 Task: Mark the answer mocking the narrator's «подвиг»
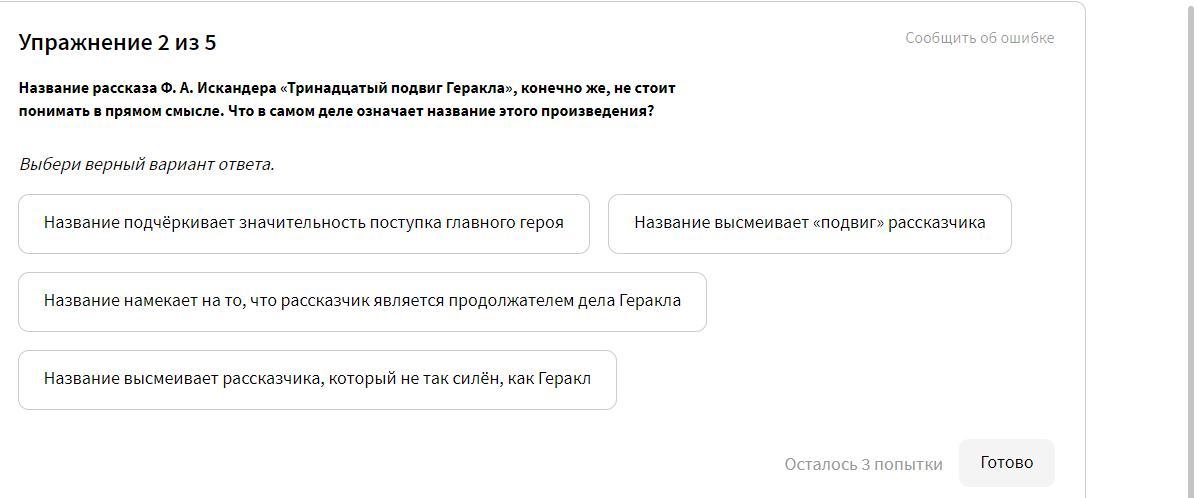tap(810, 223)
